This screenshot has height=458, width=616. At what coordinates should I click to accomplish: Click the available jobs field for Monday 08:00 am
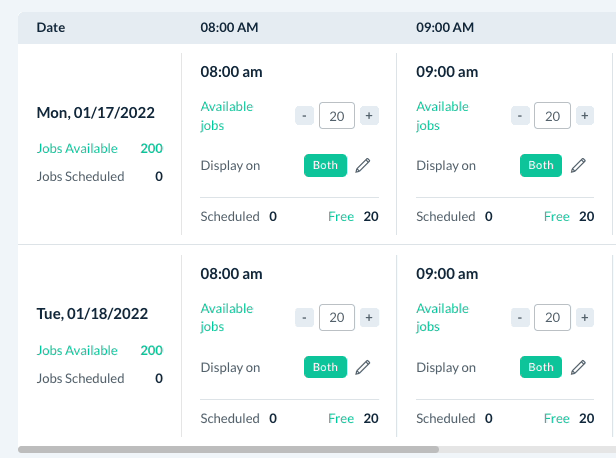[337, 116]
